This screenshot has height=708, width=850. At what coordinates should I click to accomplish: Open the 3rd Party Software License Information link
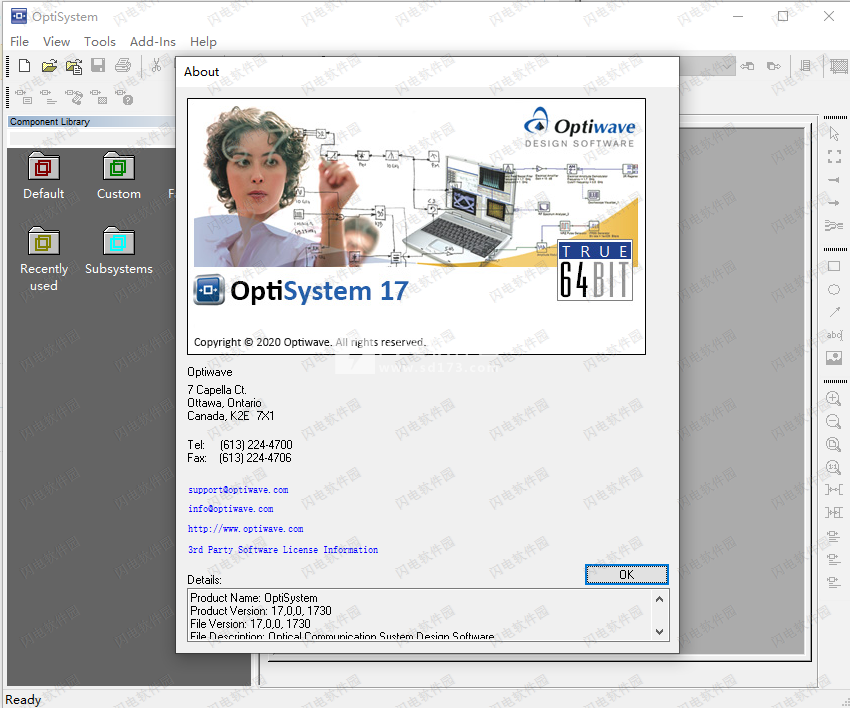(x=283, y=549)
